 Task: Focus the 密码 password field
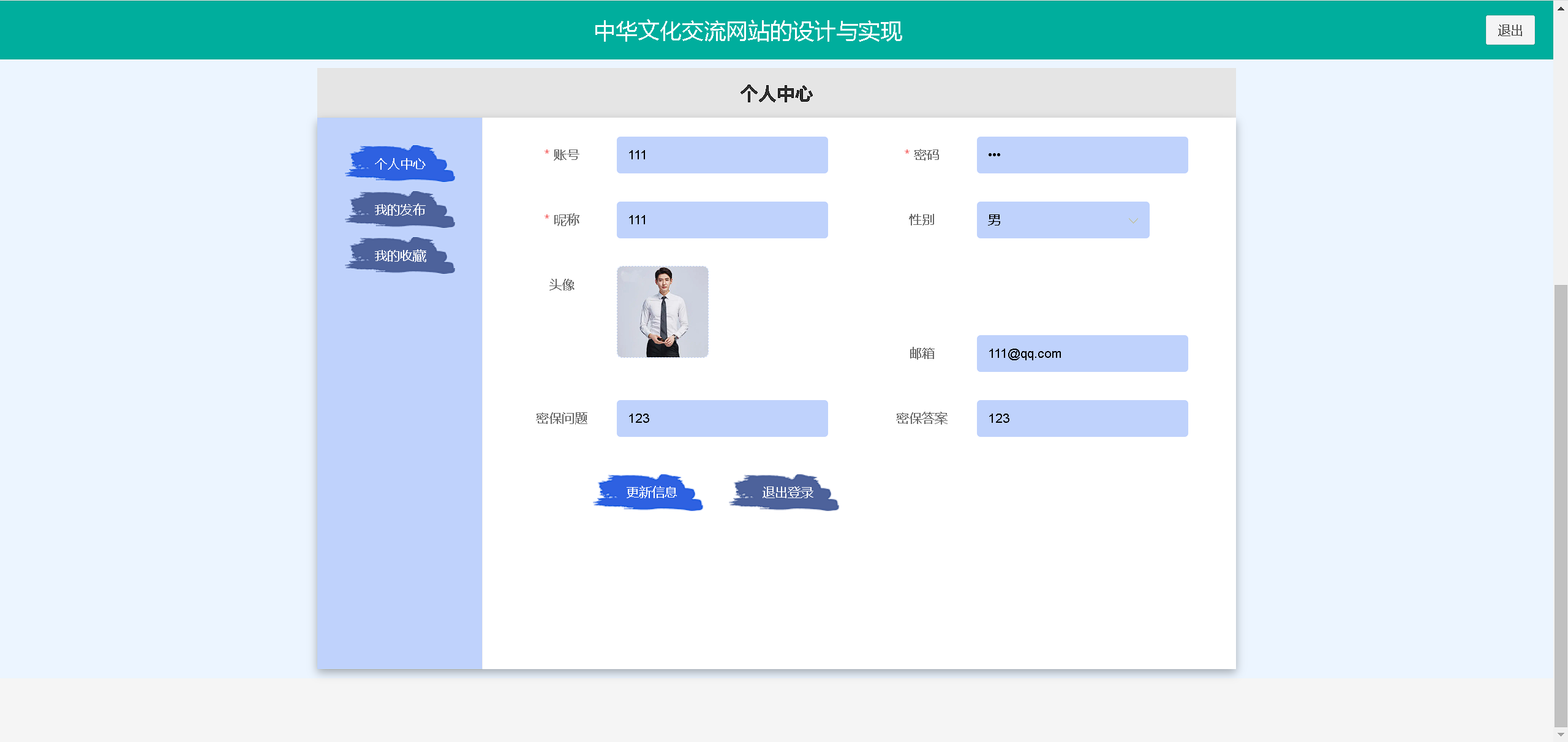click(x=1082, y=155)
